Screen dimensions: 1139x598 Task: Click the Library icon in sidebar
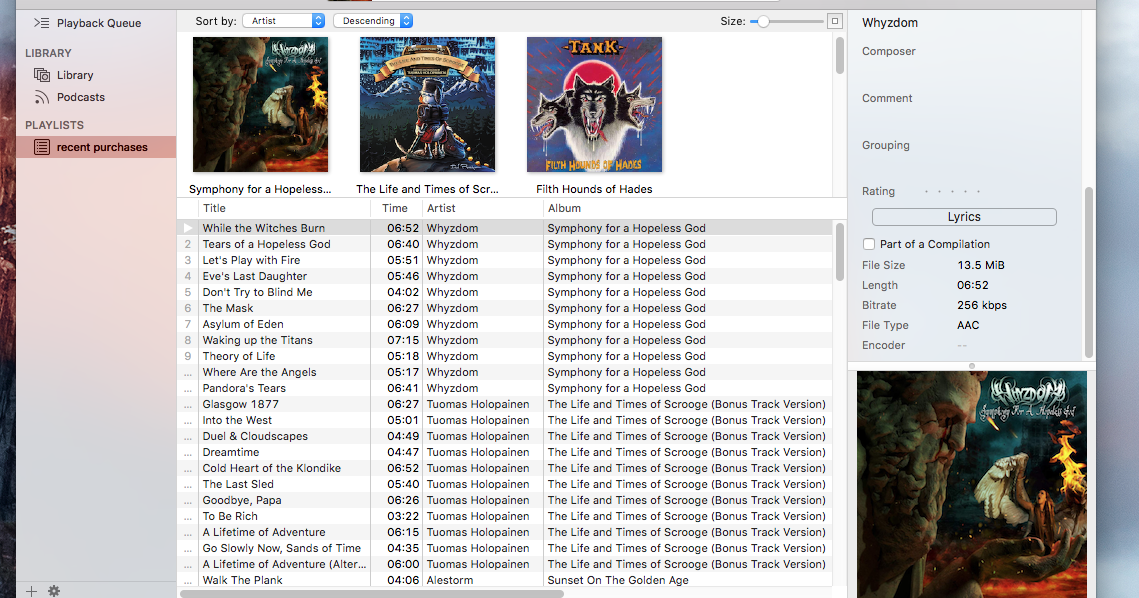tap(42, 75)
